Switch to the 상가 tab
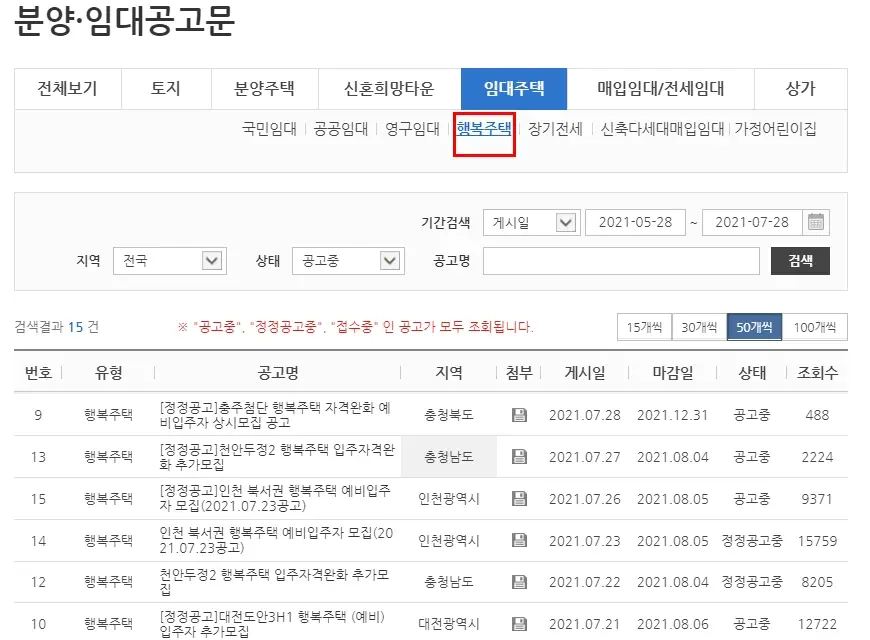The width and height of the screenshot is (870, 640). coord(801,88)
